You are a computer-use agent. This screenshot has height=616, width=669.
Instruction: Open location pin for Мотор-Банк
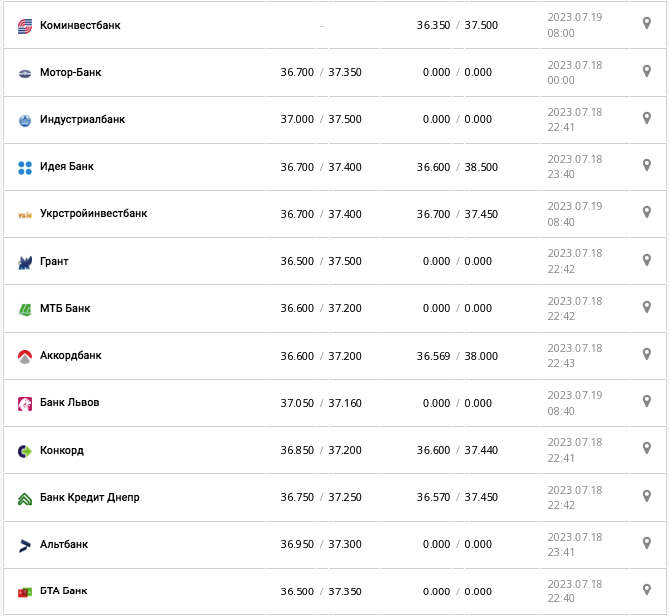tap(647, 71)
